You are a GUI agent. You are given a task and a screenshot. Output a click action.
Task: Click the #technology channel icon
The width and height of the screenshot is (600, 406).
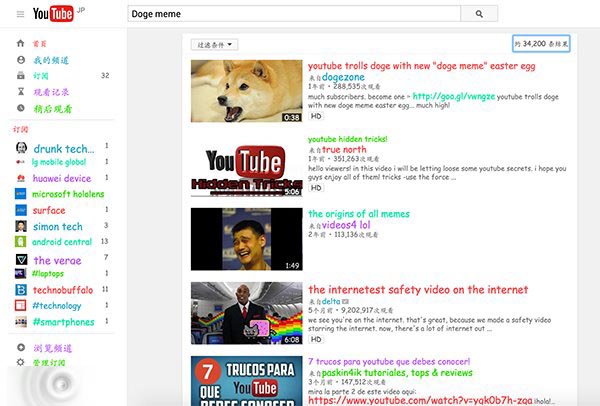[21, 305]
